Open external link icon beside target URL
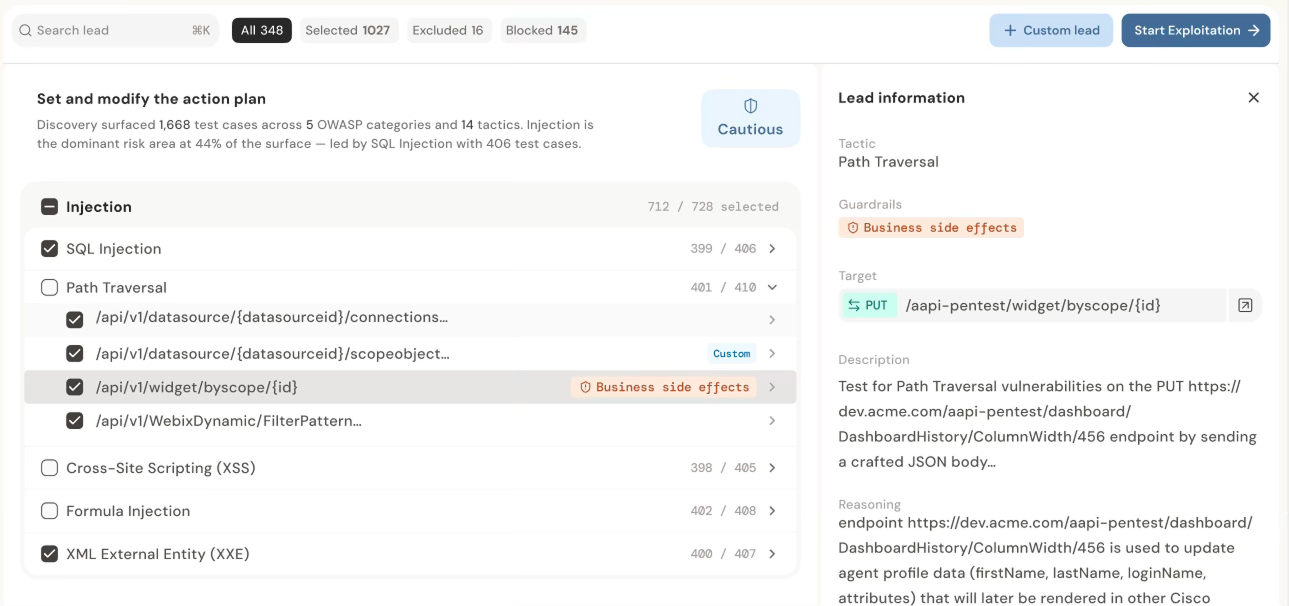 (1245, 305)
